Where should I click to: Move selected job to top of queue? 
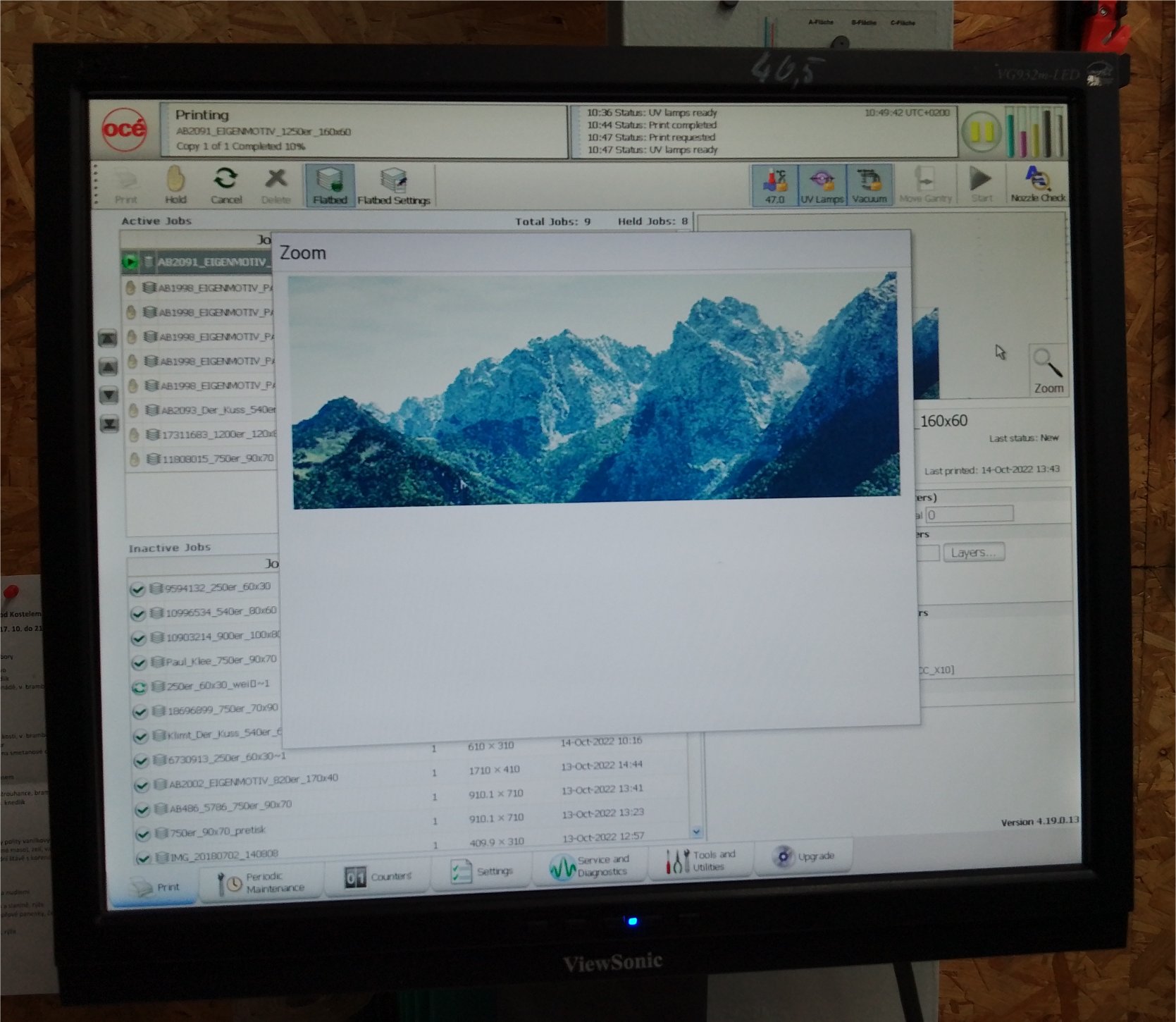pos(107,338)
